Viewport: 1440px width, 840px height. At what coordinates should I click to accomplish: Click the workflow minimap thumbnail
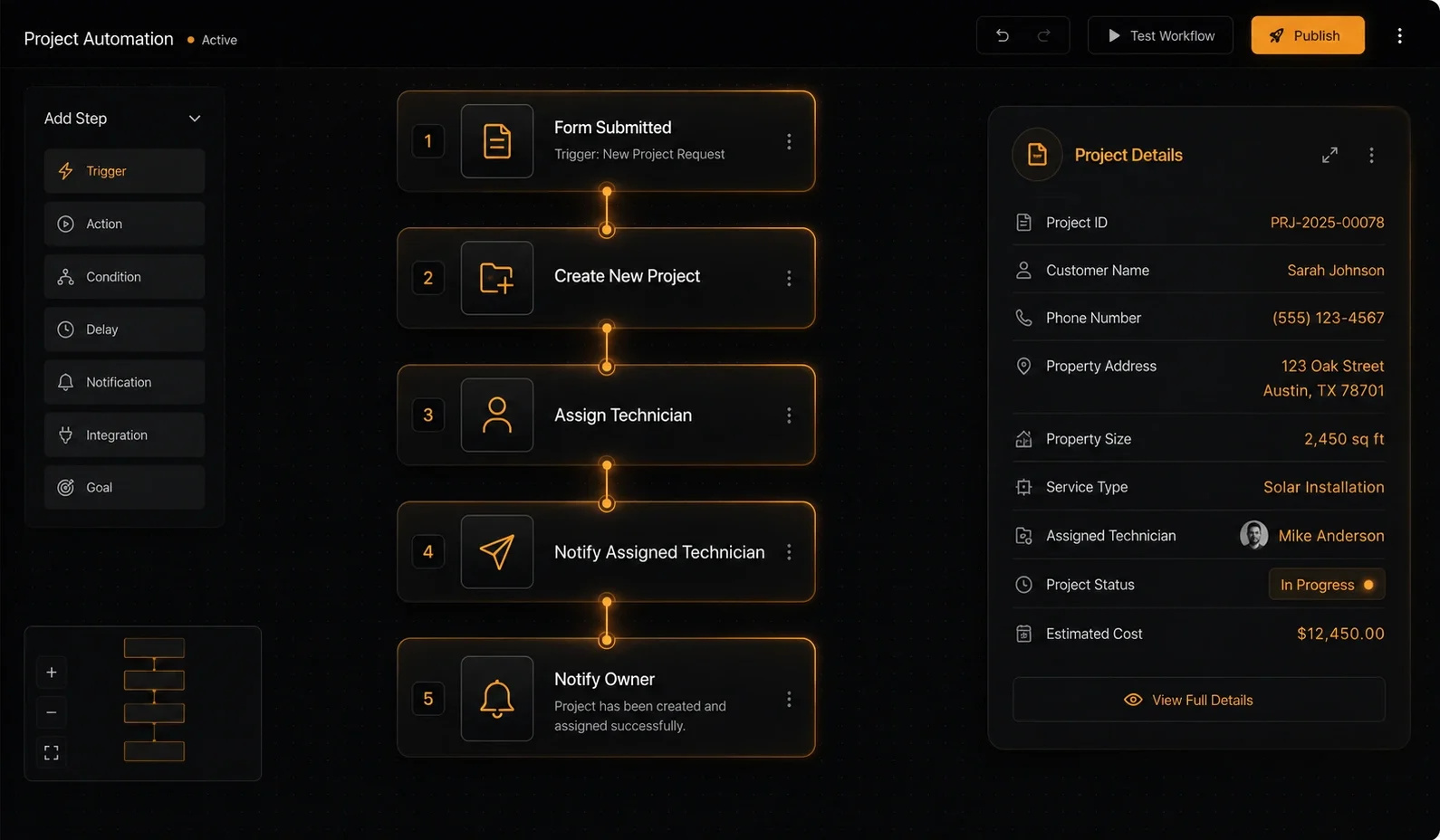tap(154, 700)
